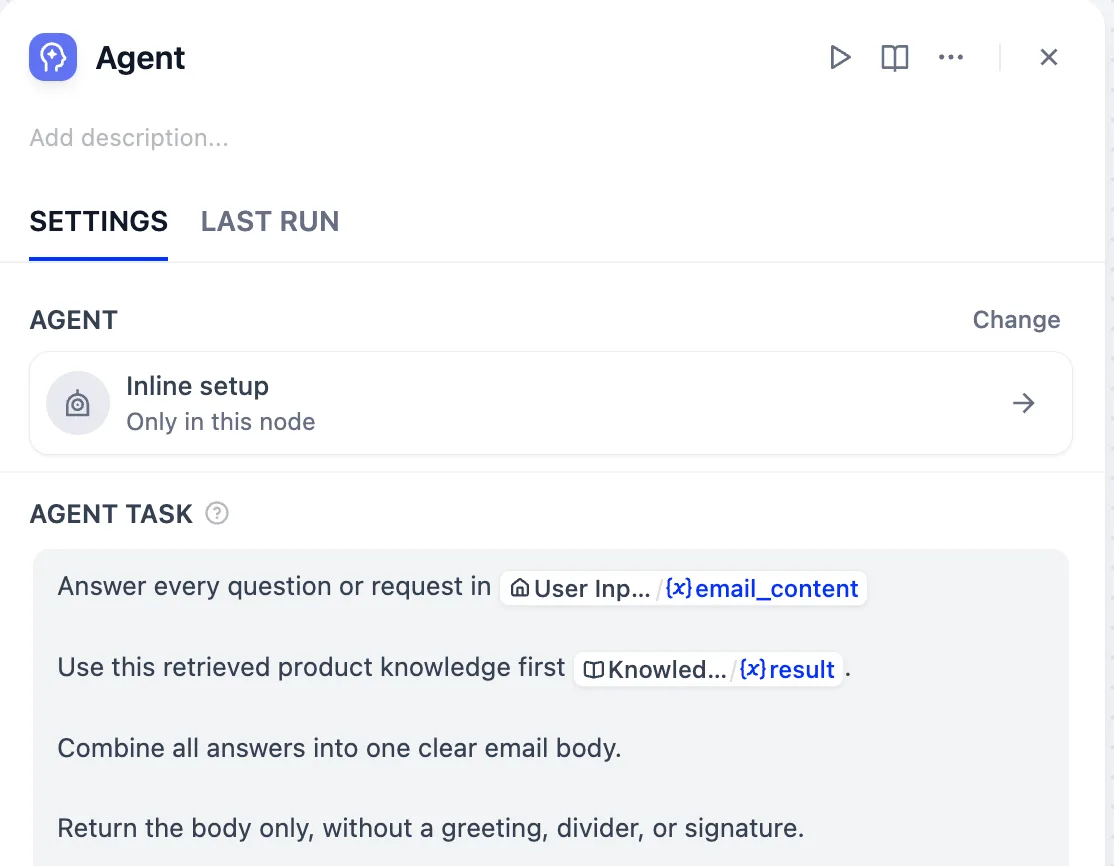
Task: Open the documentation book icon
Action: 894,58
